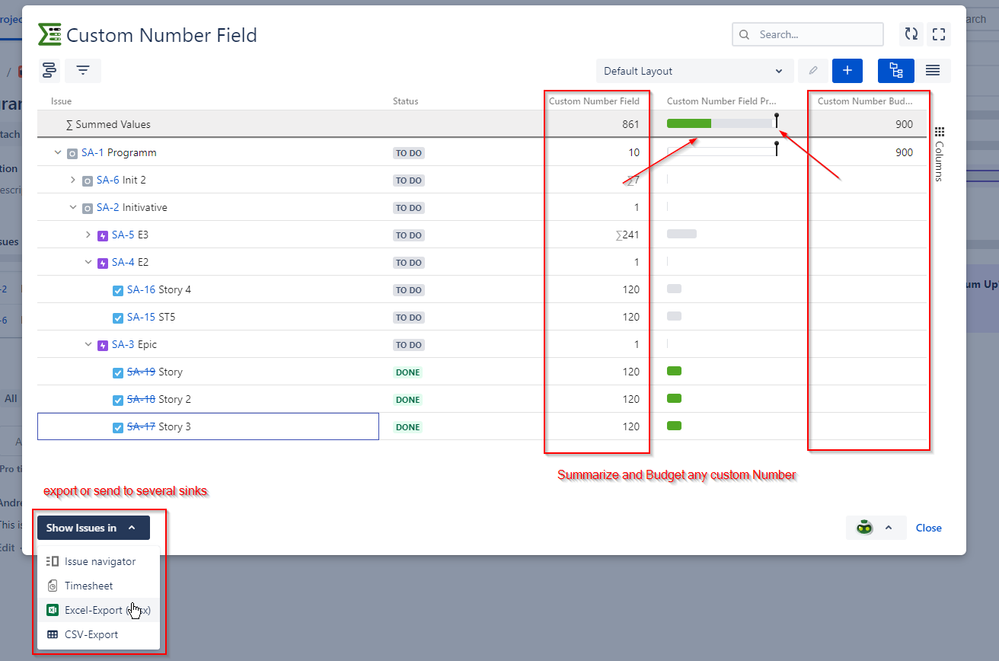Click the TO DO status of SA-15

[x=408, y=317]
